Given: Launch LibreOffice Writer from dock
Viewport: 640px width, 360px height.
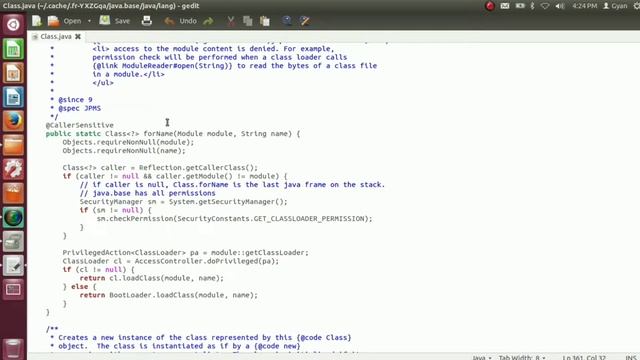Looking at the screenshot, I should click(13, 97).
